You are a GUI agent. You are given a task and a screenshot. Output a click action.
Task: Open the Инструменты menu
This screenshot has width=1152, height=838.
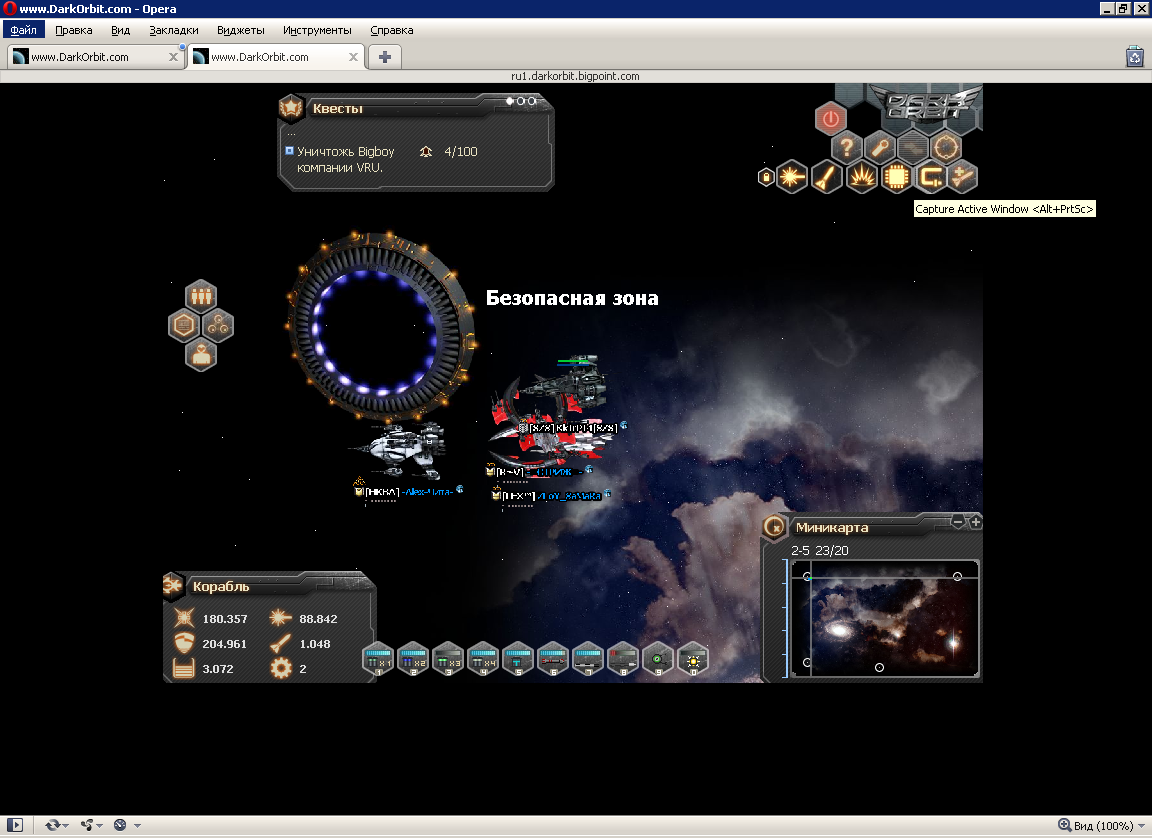tap(317, 30)
